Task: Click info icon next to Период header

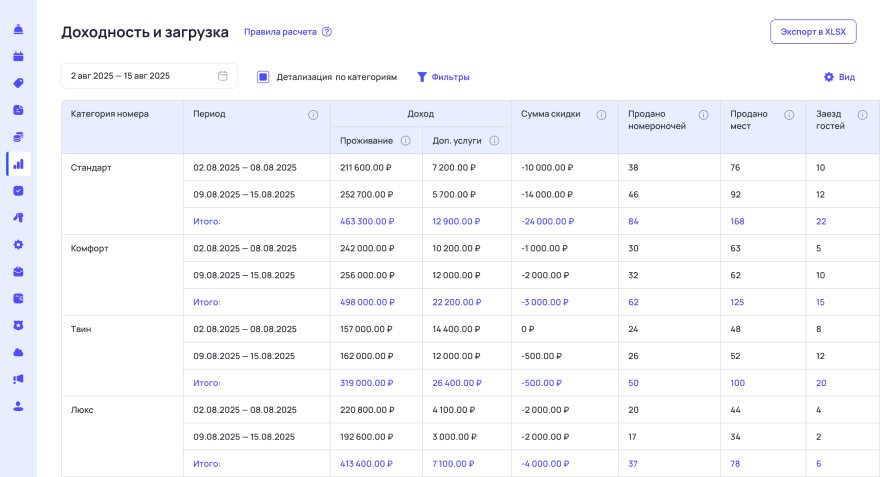Action: click(x=313, y=115)
